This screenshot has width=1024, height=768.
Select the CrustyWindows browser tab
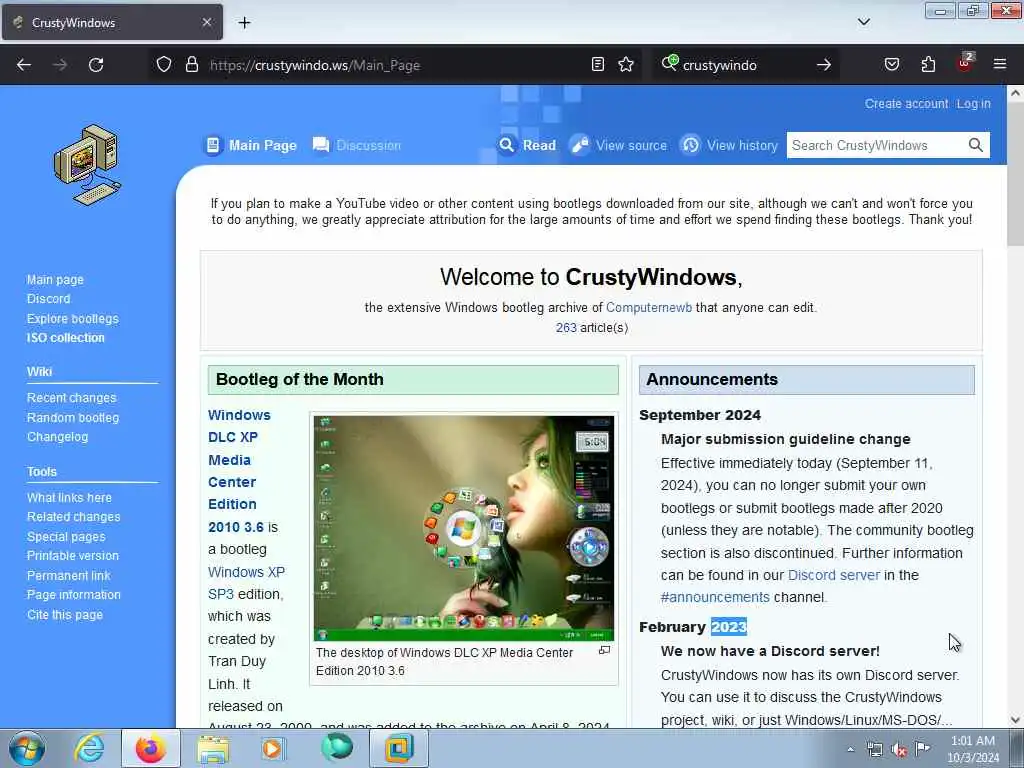point(112,22)
